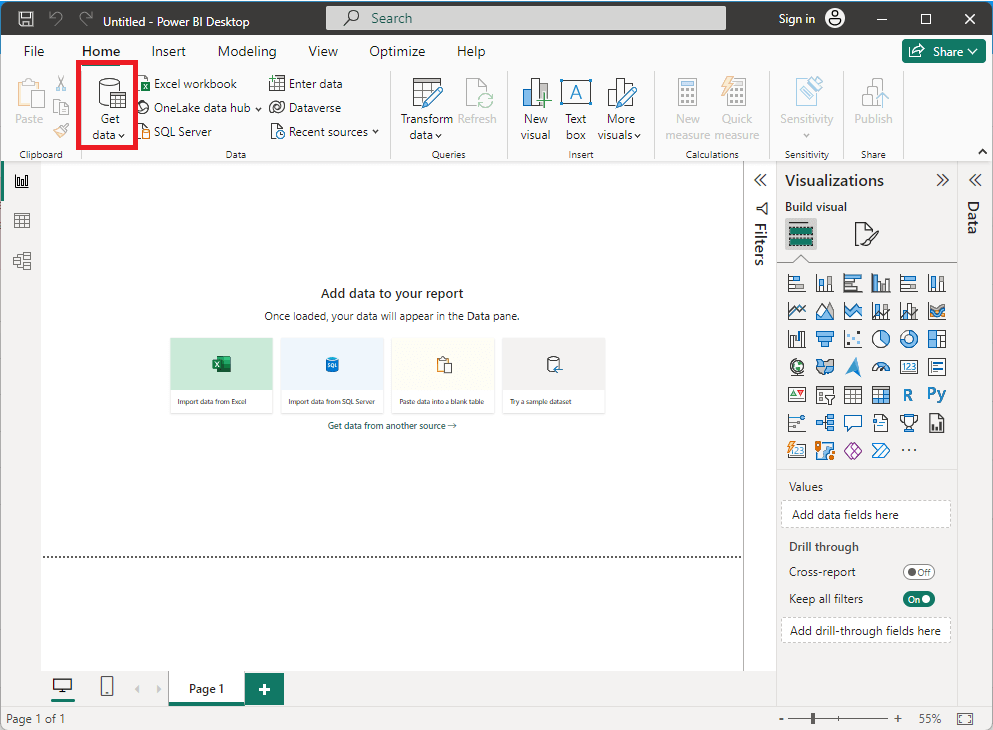993x730 pixels.
Task: Click Try a sample dataset card
Action: (x=553, y=375)
